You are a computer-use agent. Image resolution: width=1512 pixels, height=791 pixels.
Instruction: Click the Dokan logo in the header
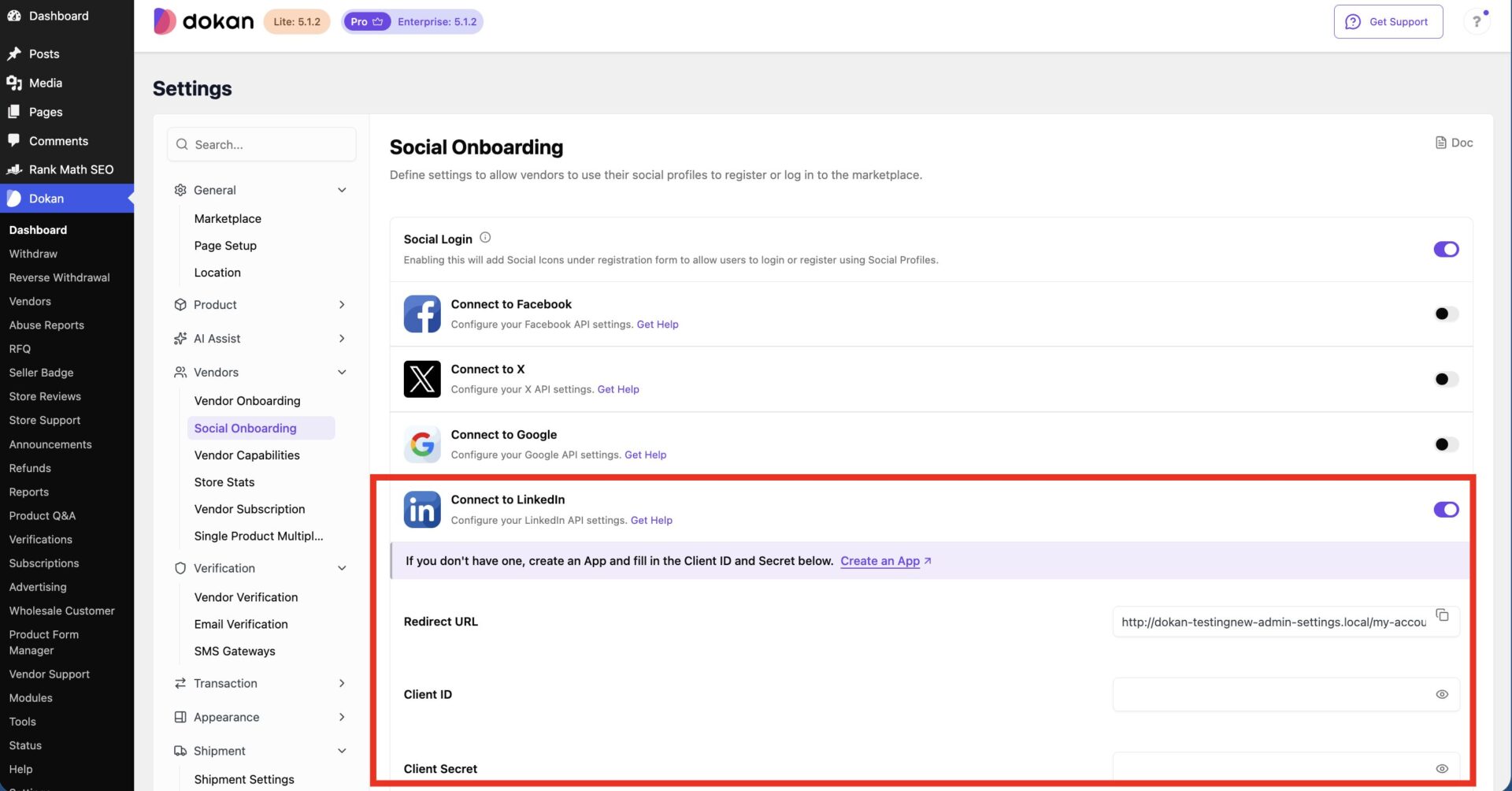point(203,21)
